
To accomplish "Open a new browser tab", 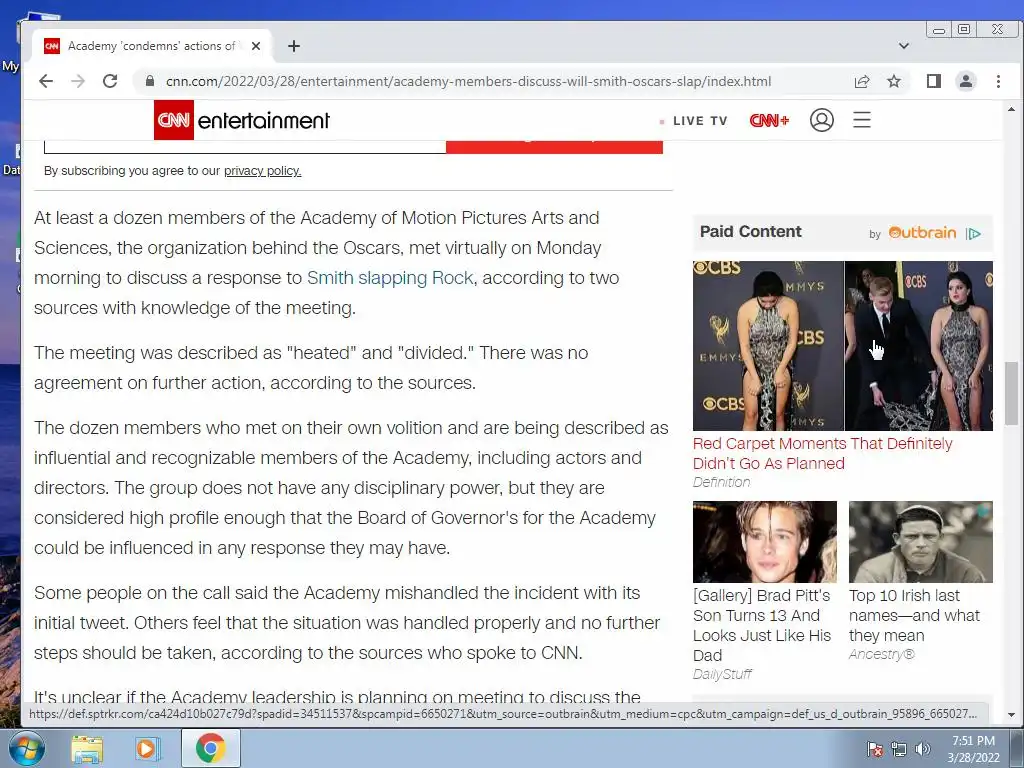I will [x=294, y=46].
